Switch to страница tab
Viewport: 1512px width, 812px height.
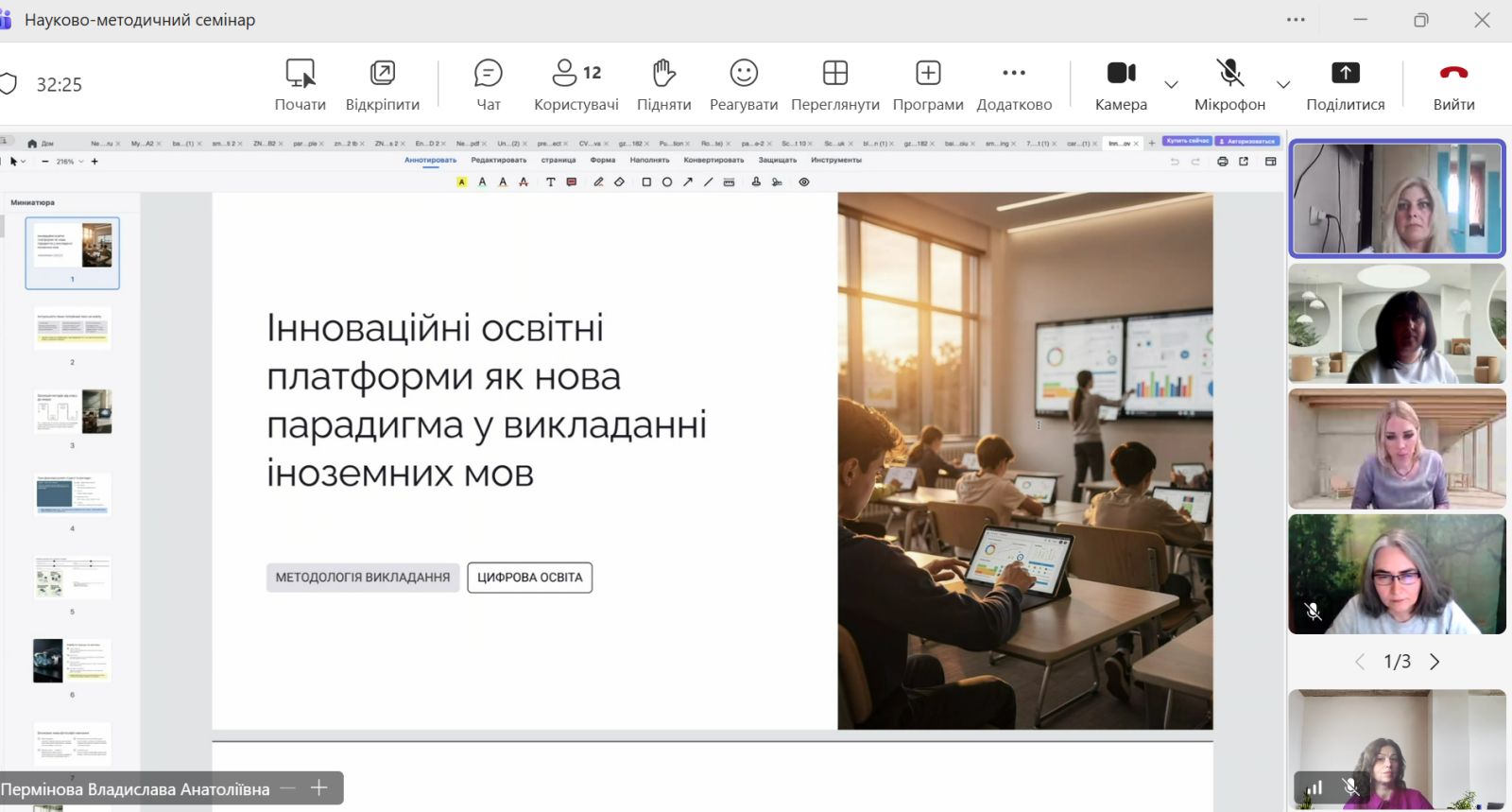tap(558, 160)
